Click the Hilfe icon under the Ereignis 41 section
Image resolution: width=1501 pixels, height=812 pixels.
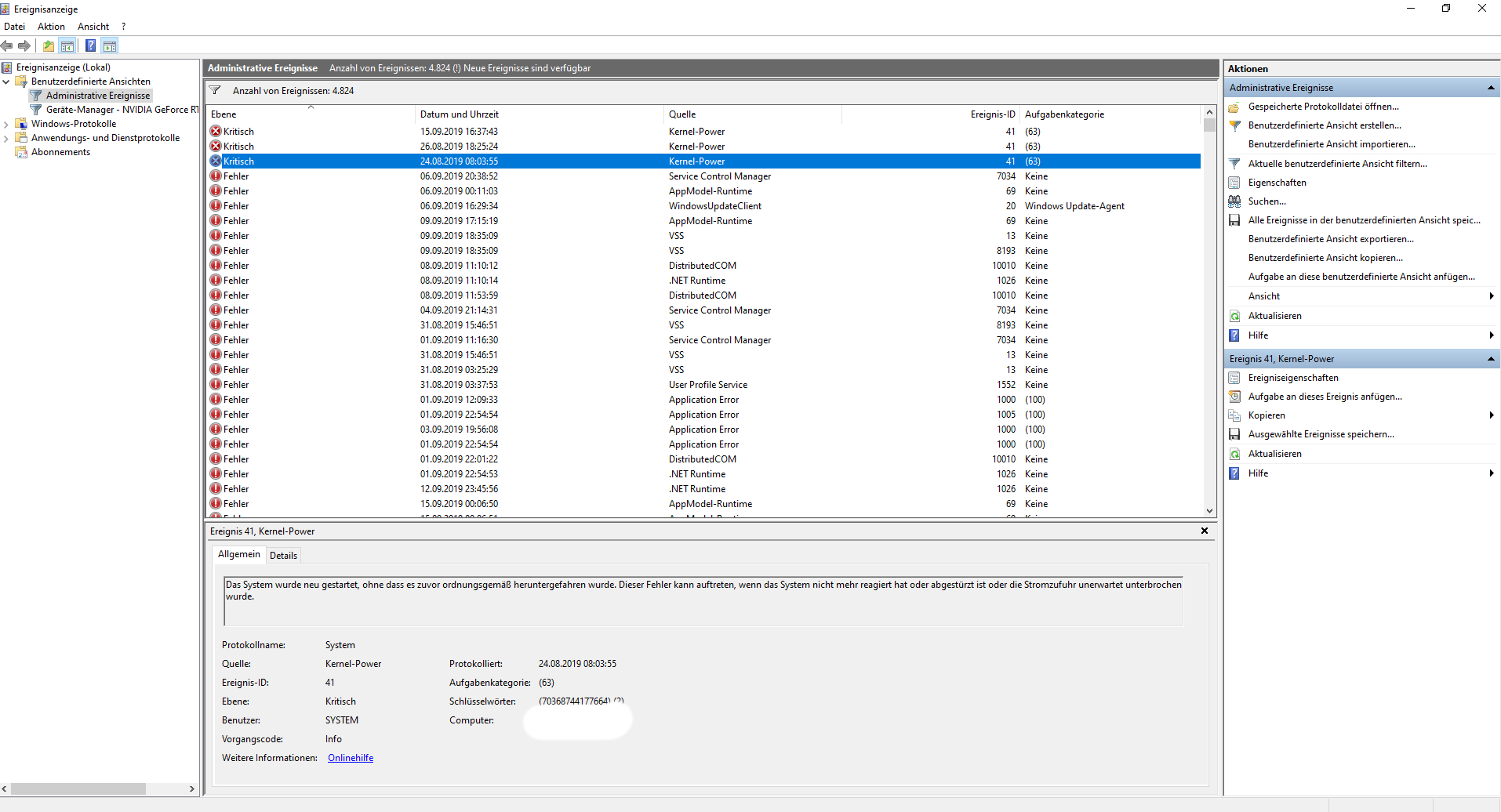1234,473
